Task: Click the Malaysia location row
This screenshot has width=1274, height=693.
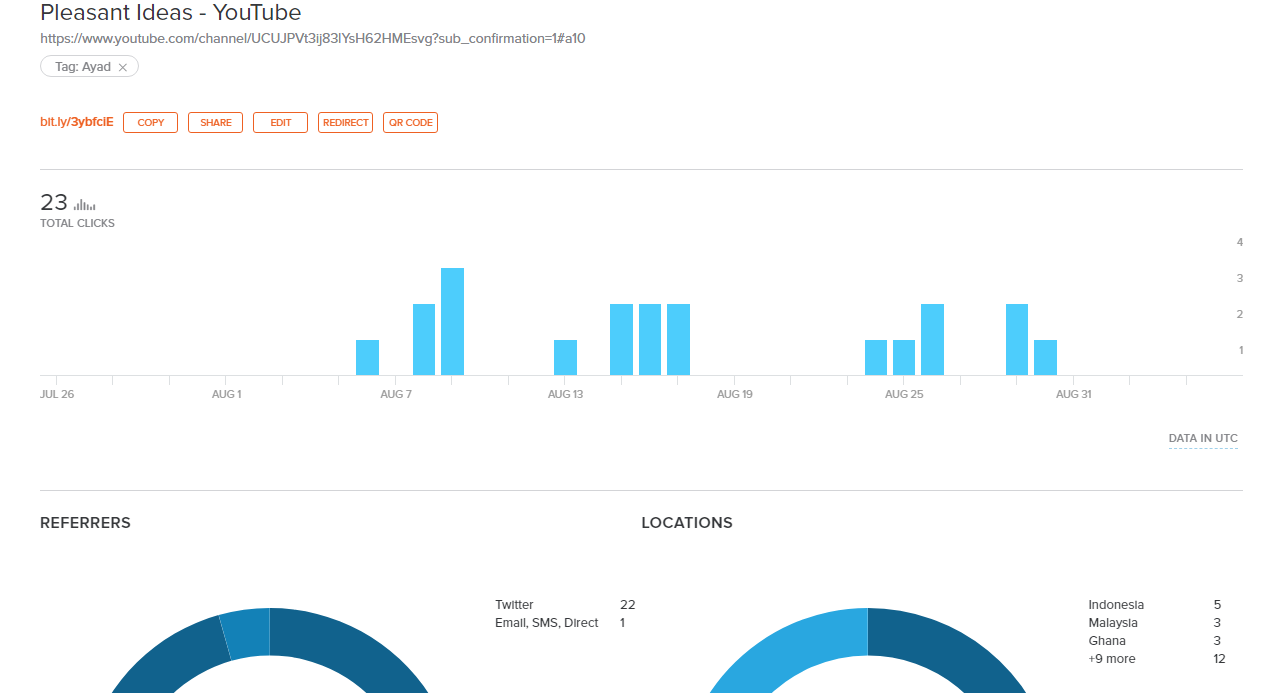Action: (1155, 622)
